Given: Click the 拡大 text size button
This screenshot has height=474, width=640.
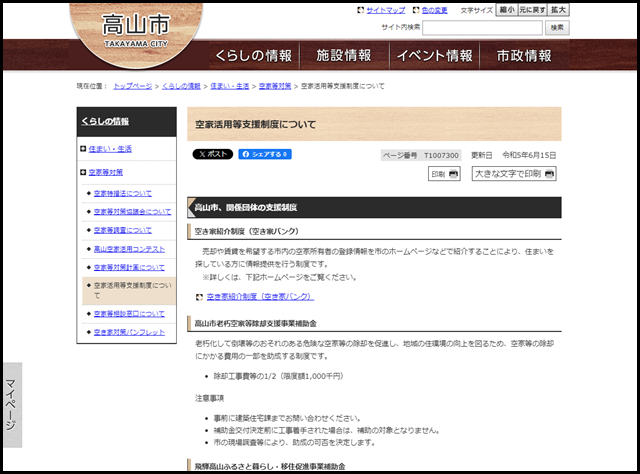Looking at the screenshot, I should (558, 10).
